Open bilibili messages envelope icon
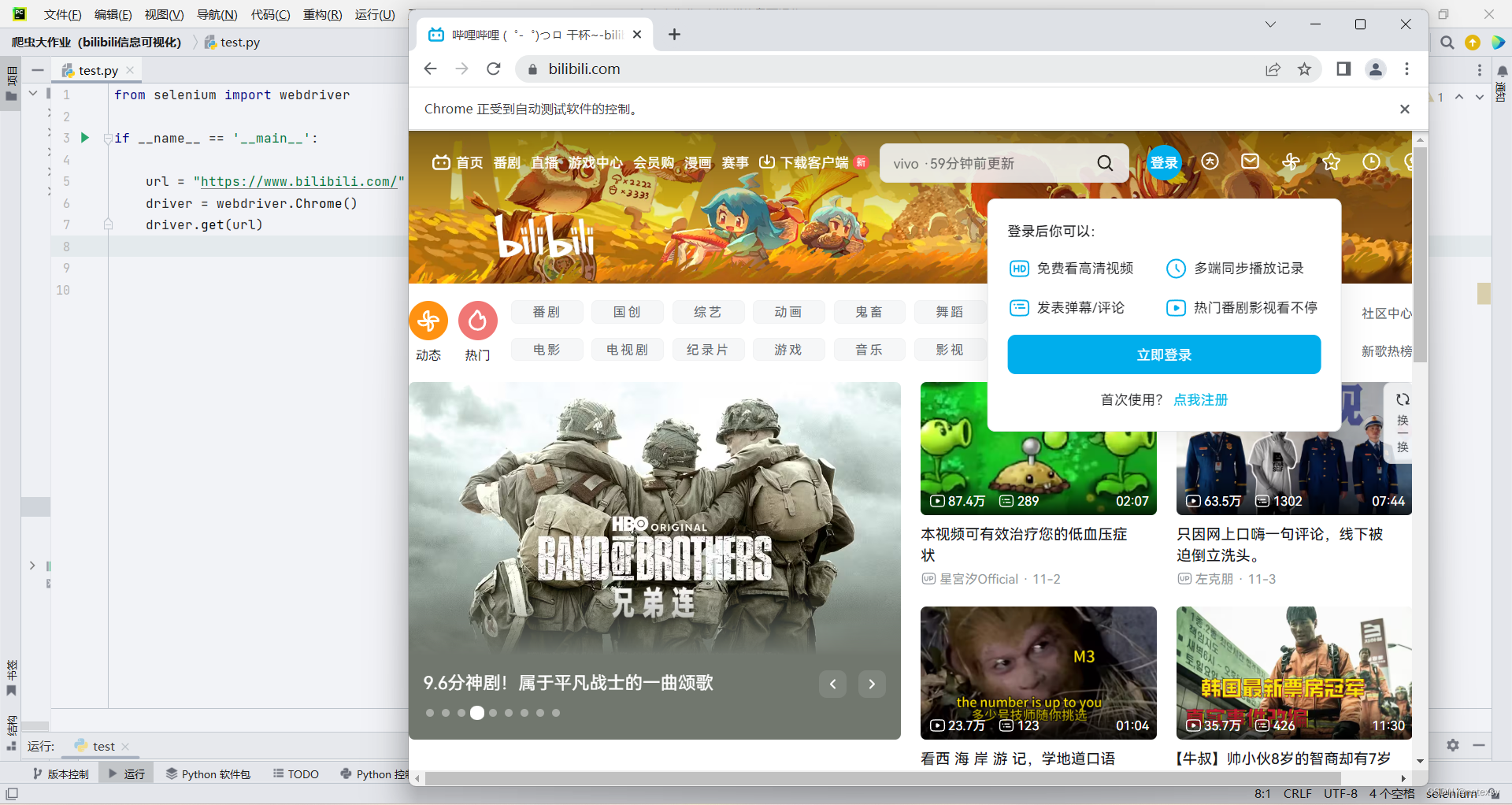This screenshot has width=1512, height=805. [1250, 161]
